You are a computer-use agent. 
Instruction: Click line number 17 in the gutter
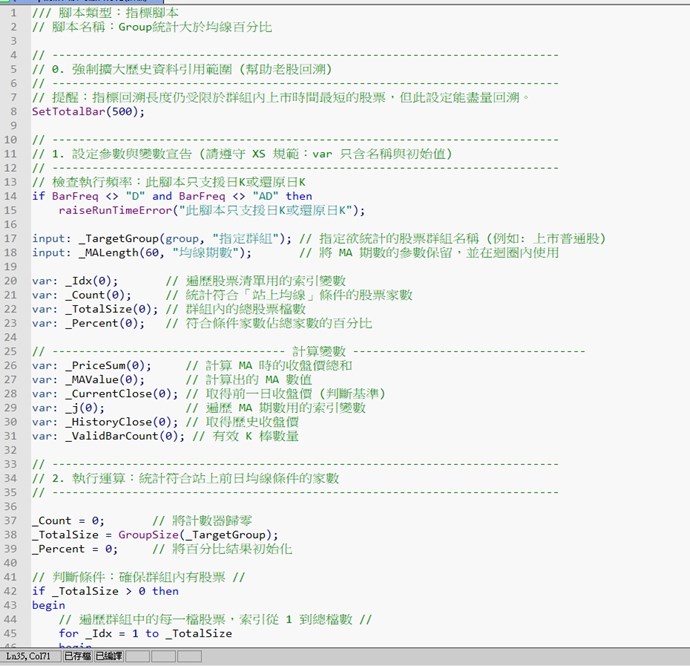14,238
